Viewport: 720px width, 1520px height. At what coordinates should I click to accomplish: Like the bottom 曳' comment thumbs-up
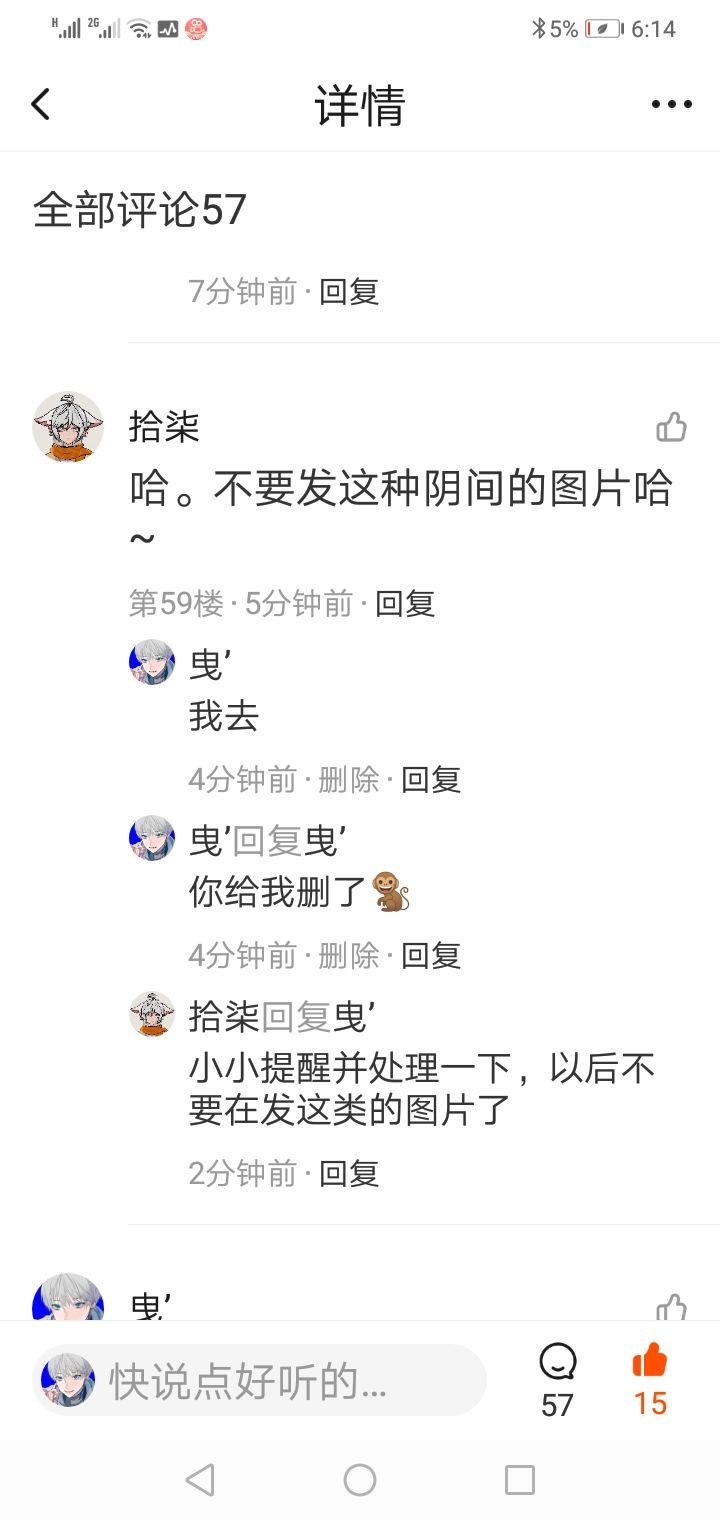(x=671, y=1307)
